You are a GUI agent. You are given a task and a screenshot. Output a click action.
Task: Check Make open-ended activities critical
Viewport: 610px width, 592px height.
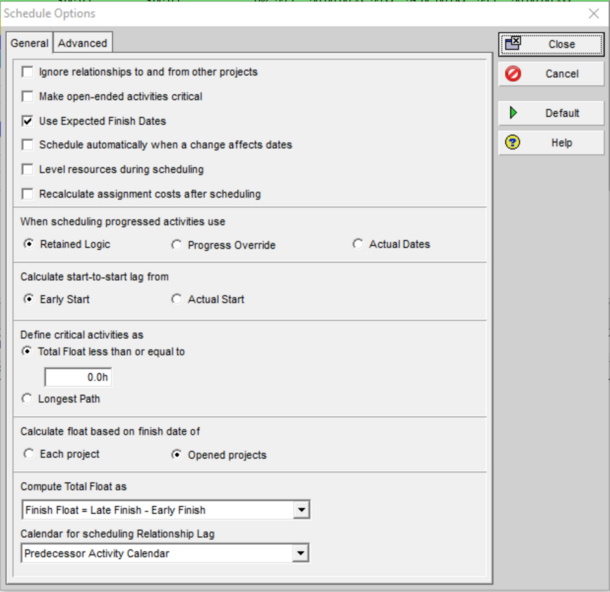click(28, 96)
